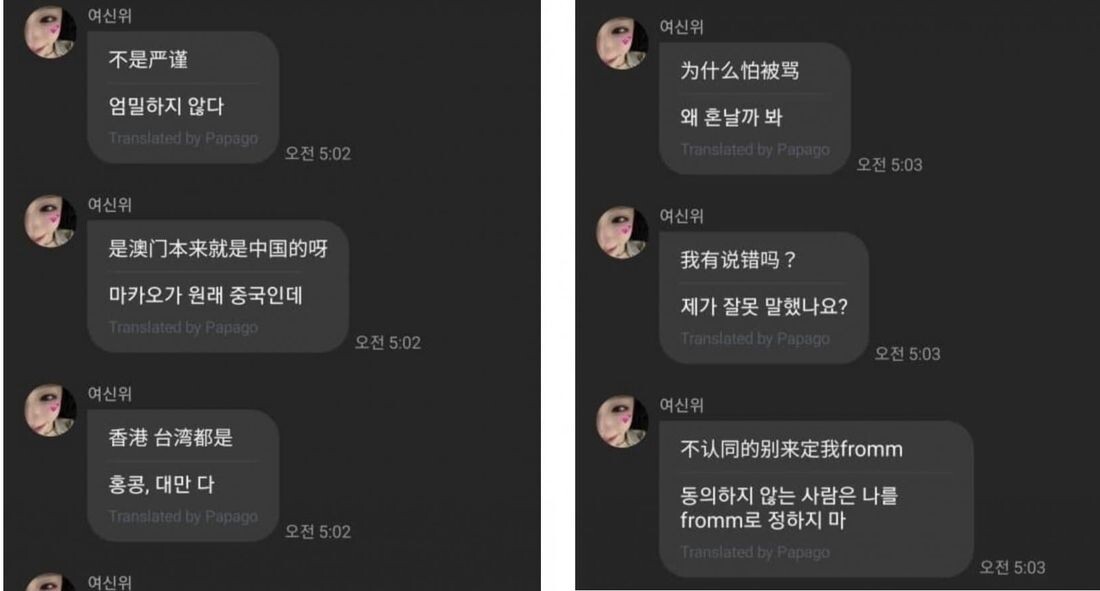Click 'Translated by Papago' under '제가 잘못 말했나요?'
Viewport: 1100px width, 591px height.
pyautogui.click(x=755, y=338)
